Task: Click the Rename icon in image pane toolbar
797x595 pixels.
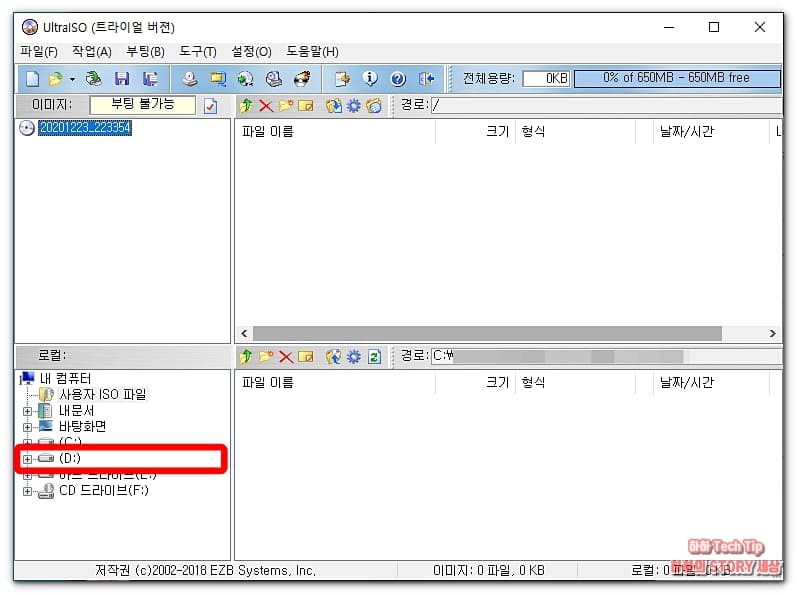Action: pos(305,106)
